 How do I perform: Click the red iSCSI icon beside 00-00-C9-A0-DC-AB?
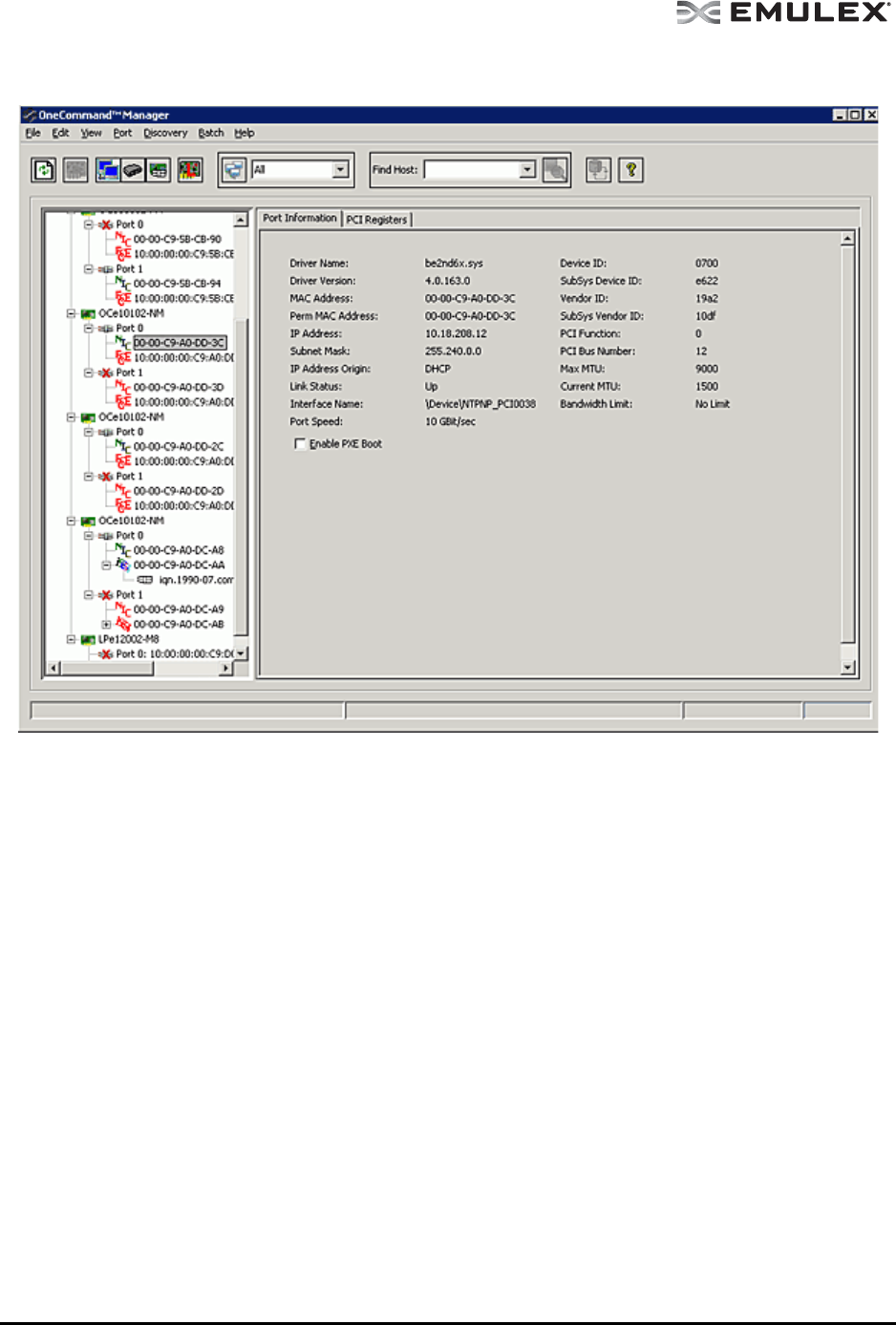click(x=122, y=624)
